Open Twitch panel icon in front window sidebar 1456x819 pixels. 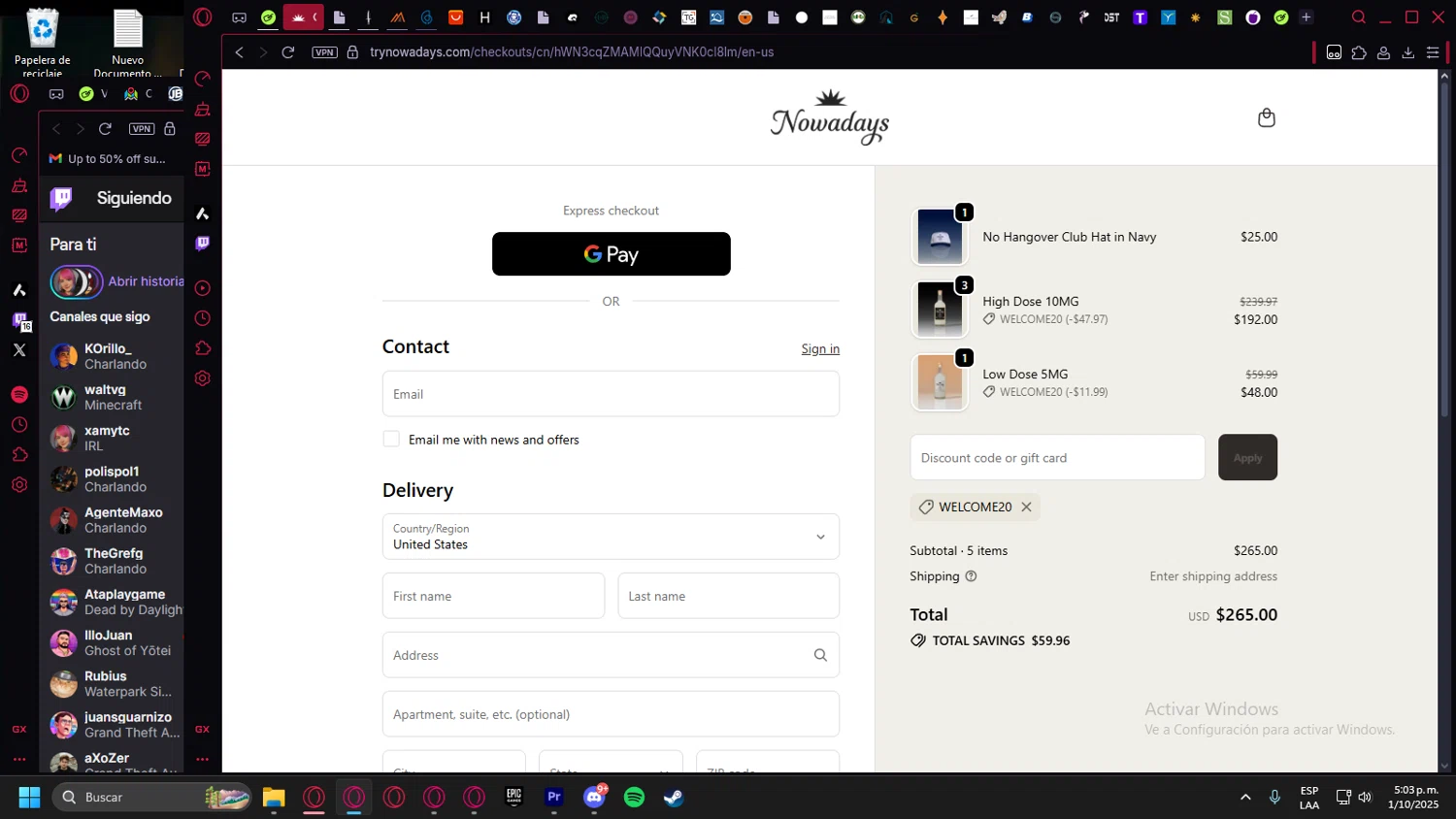pos(203,244)
